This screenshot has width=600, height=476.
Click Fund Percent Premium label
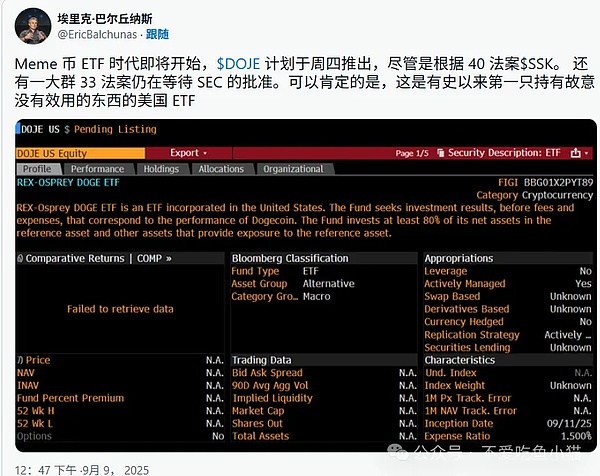70,398
